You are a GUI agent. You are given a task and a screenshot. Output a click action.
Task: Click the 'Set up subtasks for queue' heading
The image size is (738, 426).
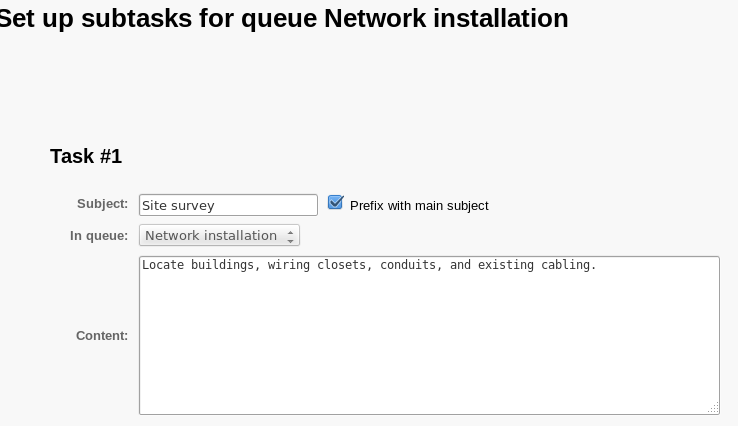pos(158,18)
